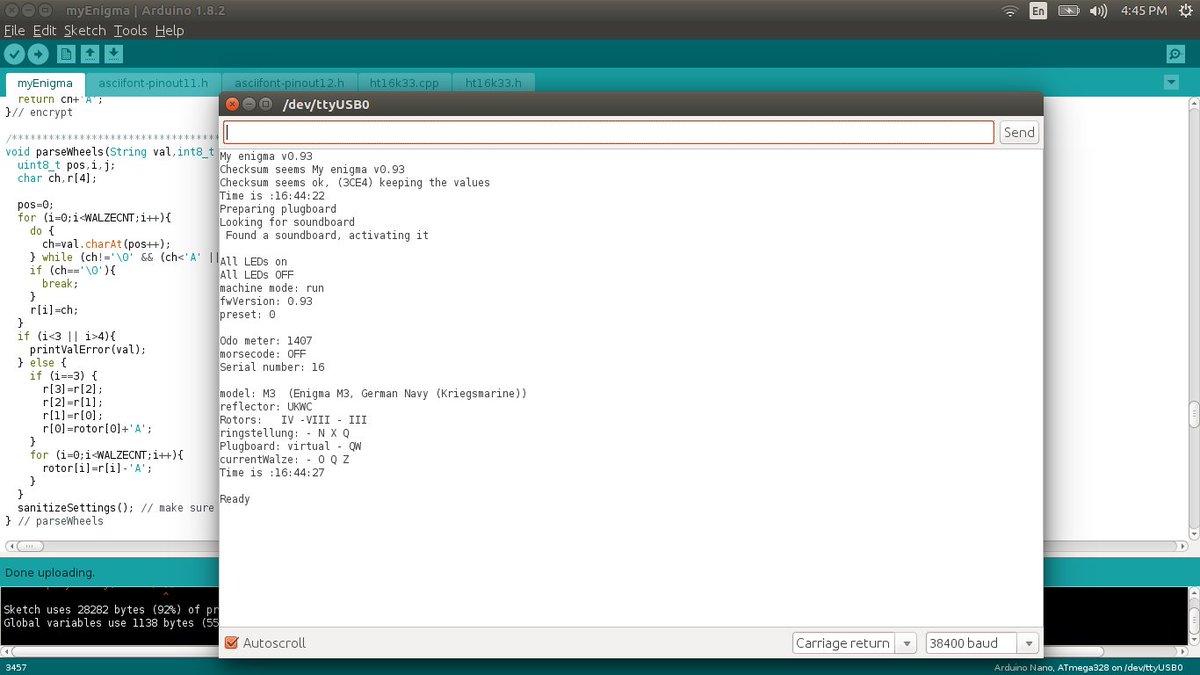Open the File menu
Image resolution: width=1200 pixels, height=675 pixels.
[14, 30]
